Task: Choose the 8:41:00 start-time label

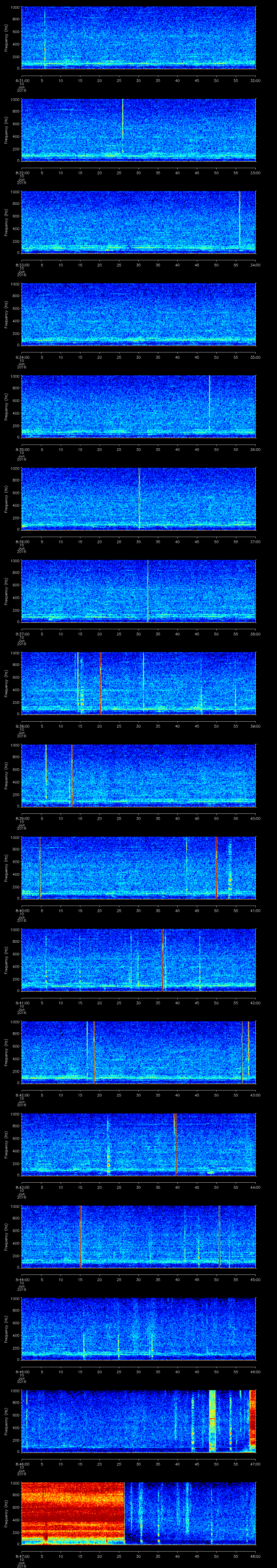Action: tap(22, 1003)
